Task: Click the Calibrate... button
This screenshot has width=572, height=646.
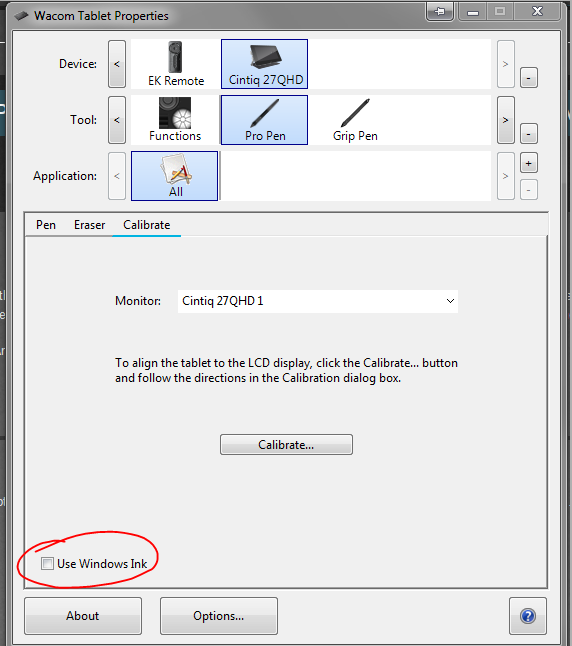Action: tap(286, 445)
